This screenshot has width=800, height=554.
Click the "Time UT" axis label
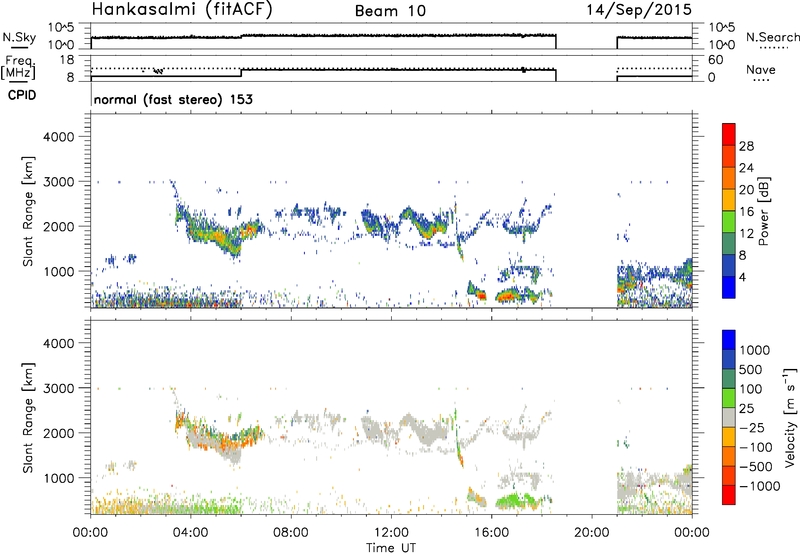tap(391, 548)
